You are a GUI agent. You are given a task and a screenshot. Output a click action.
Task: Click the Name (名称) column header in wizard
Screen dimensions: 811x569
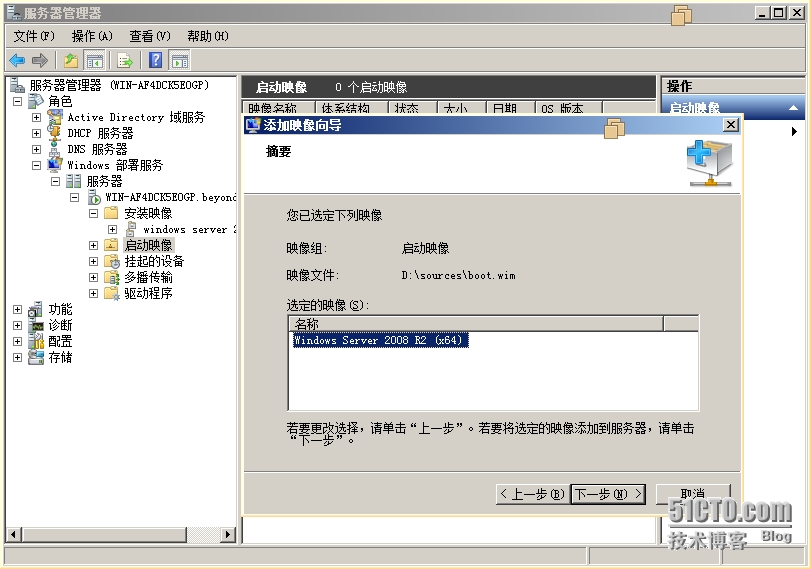click(475, 324)
